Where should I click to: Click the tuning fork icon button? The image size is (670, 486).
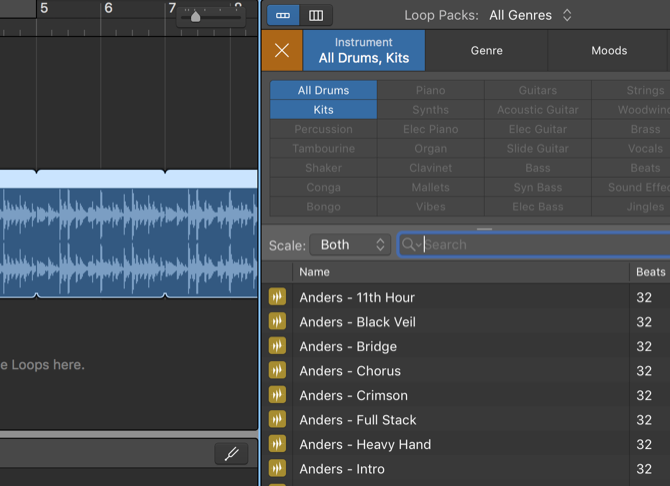[x=231, y=454]
